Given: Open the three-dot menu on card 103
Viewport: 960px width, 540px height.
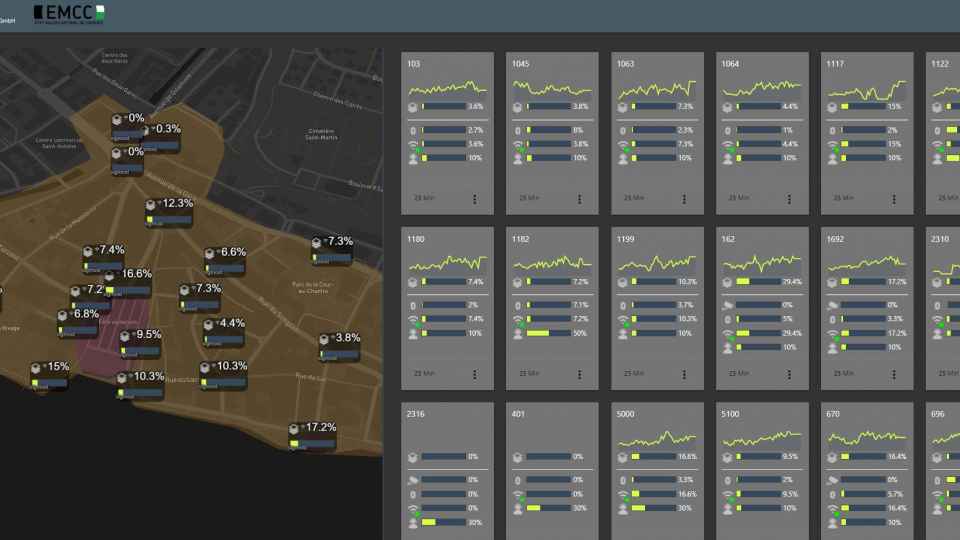Looking at the screenshot, I should (x=474, y=199).
